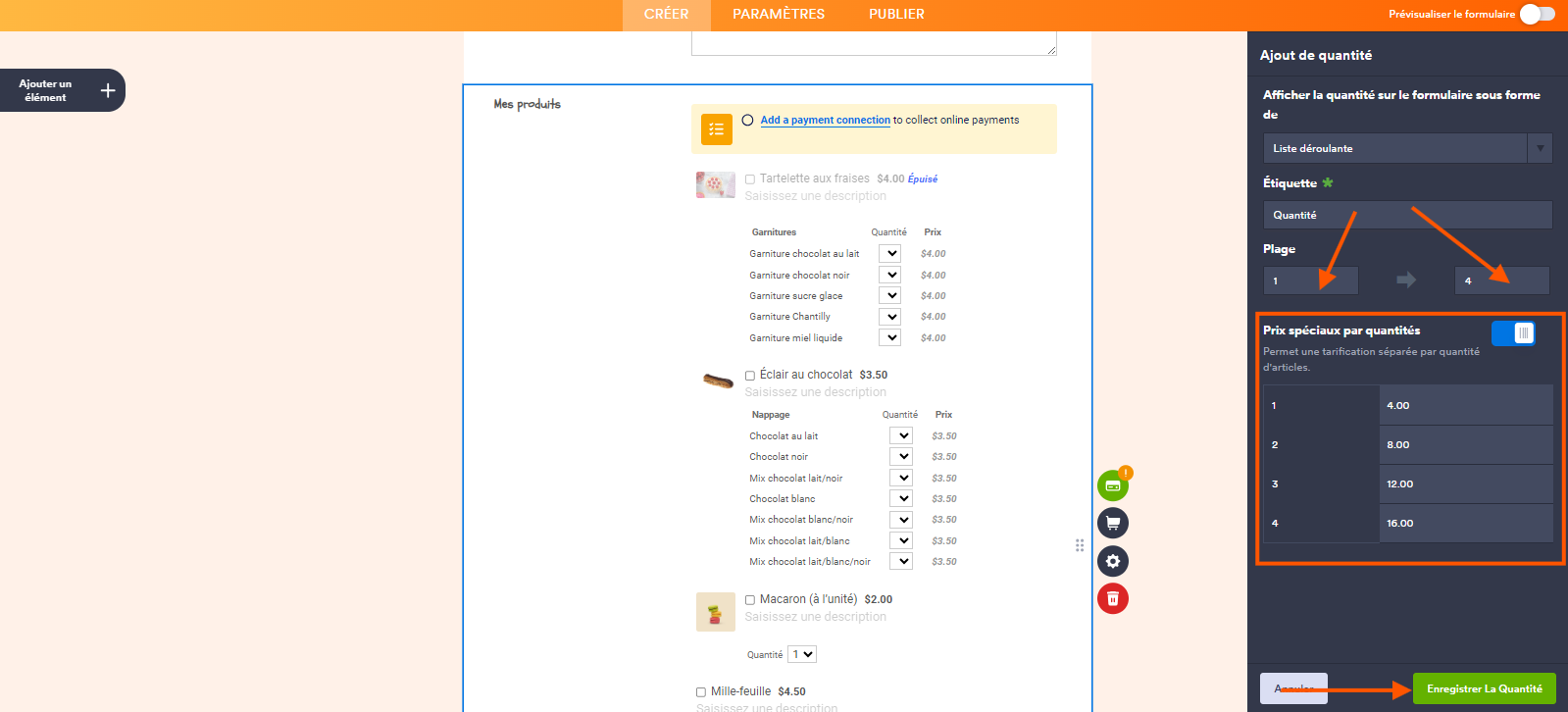The height and width of the screenshot is (712, 1568).
Task: Open the green payment settings icon
Action: coord(1113,485)
